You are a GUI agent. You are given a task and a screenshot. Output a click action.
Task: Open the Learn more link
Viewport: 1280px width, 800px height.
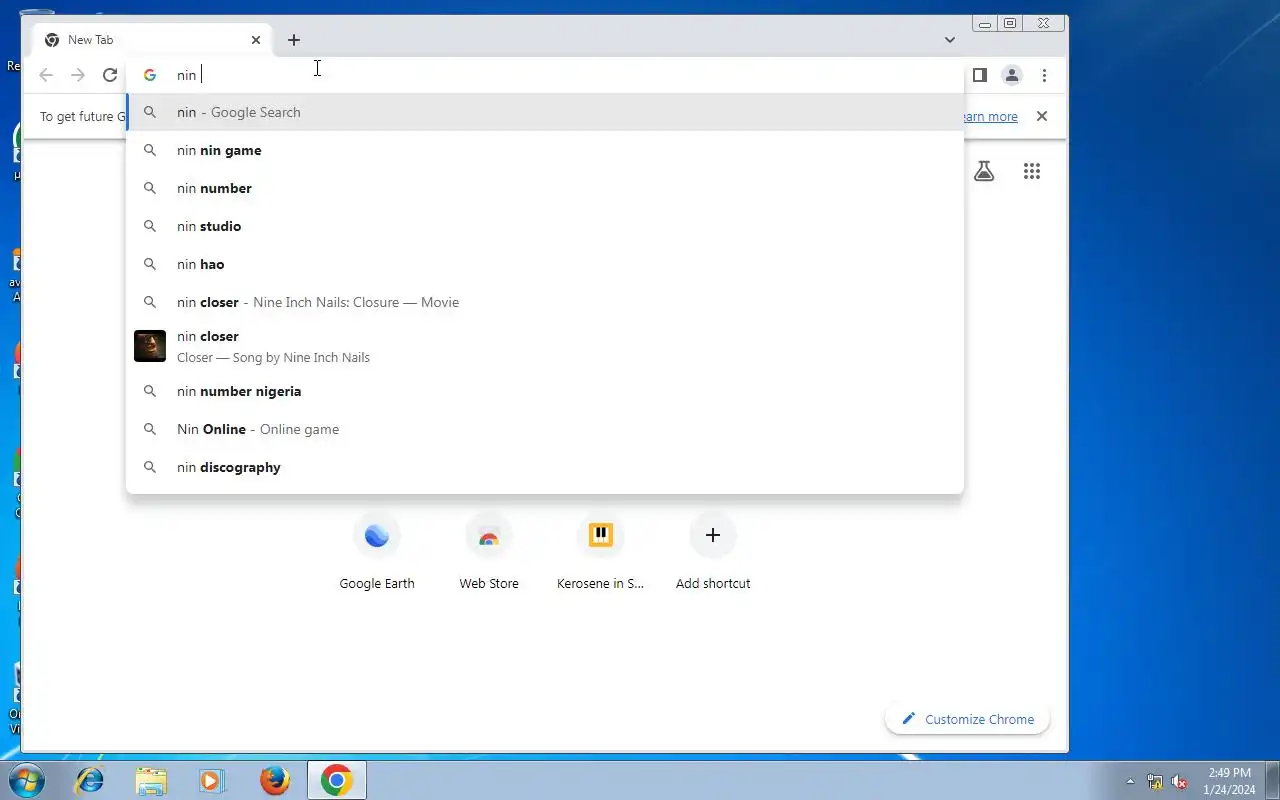[x=989, y=117]
